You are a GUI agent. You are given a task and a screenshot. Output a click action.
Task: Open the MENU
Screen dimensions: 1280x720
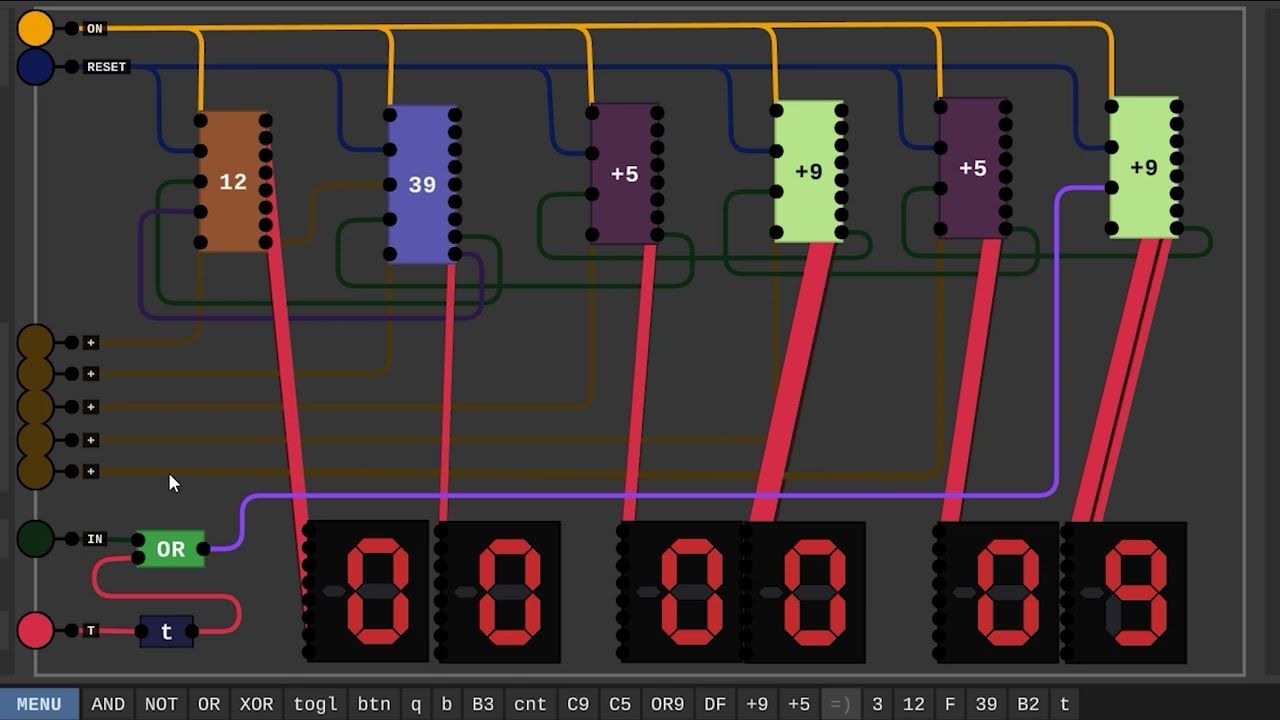click(x=37, y=704)
